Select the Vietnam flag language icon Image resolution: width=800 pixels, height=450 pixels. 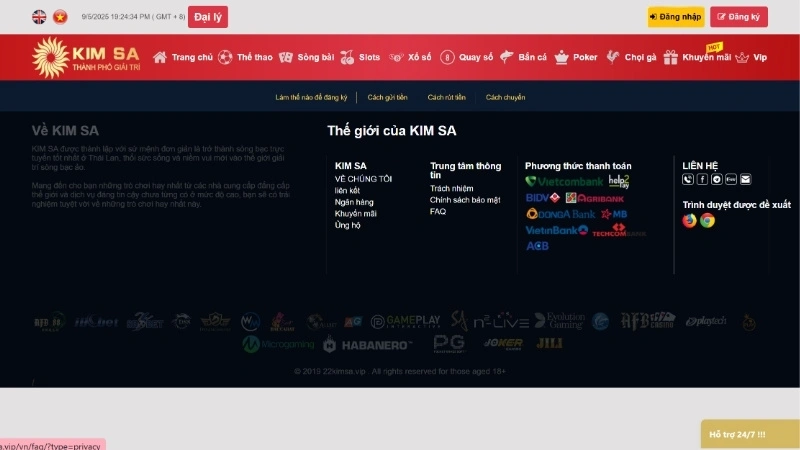coord(60,17)
